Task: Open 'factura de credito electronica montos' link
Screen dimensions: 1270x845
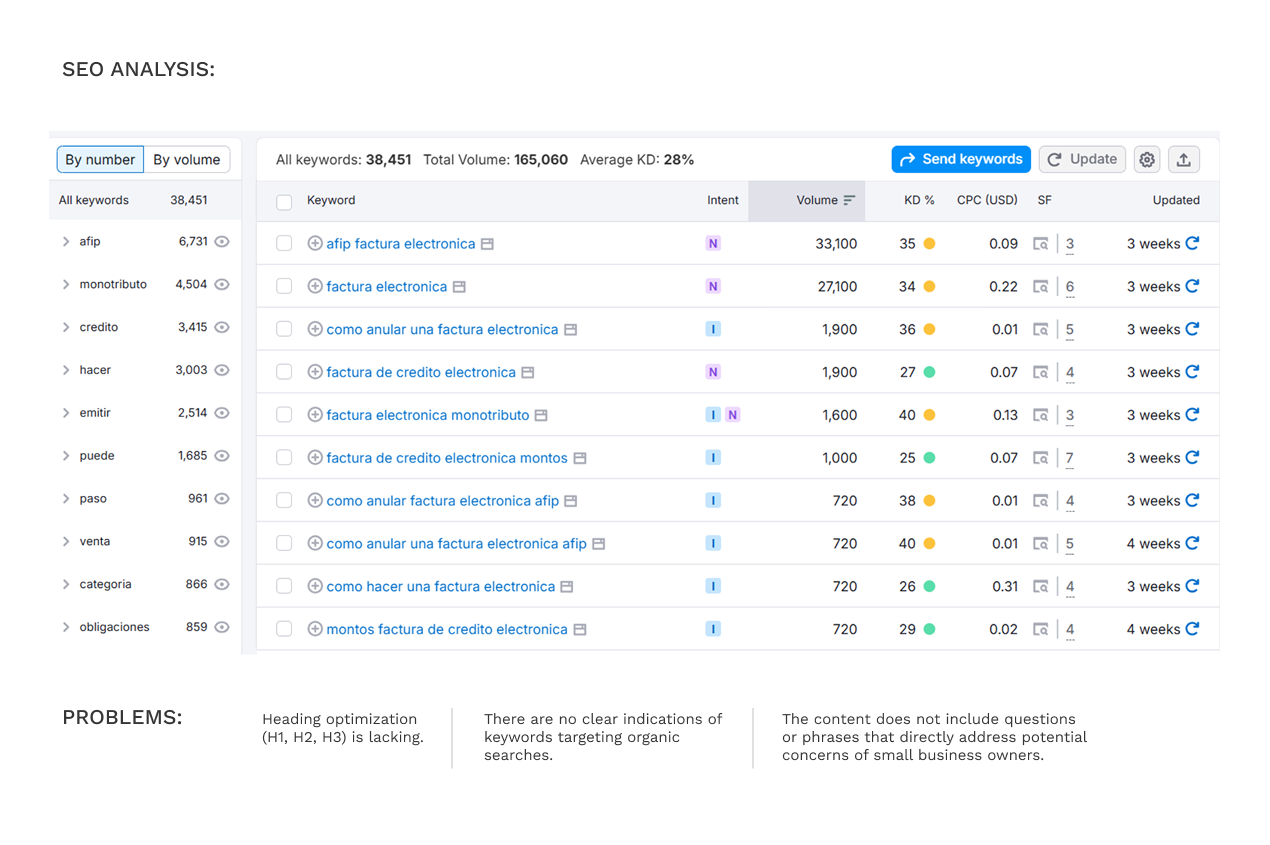Action: [447, 458]
